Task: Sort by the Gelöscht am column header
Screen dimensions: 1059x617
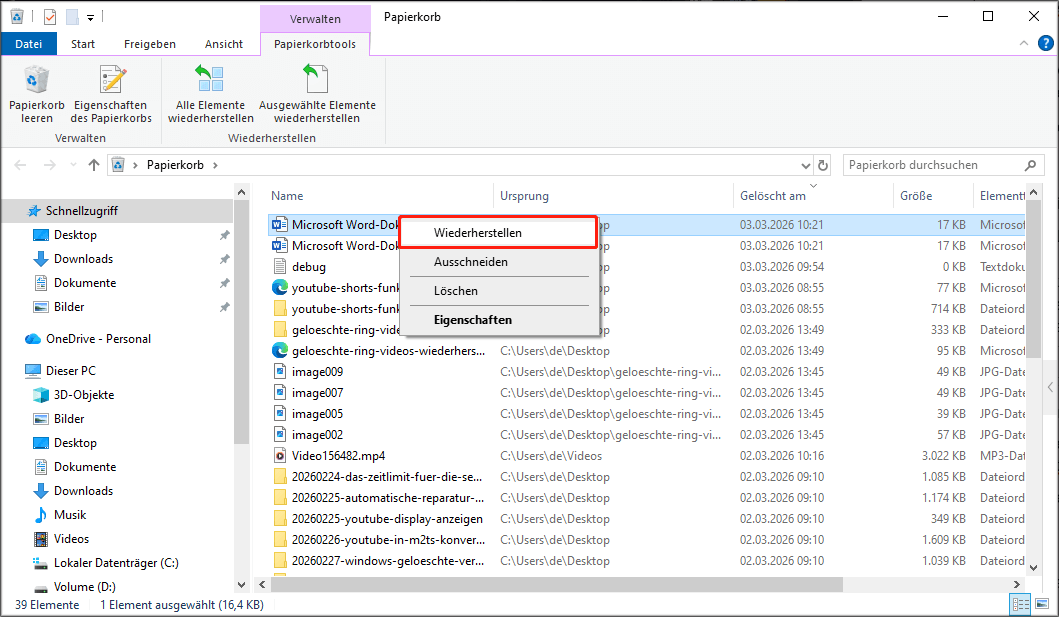Action: (x=773, y=196)
